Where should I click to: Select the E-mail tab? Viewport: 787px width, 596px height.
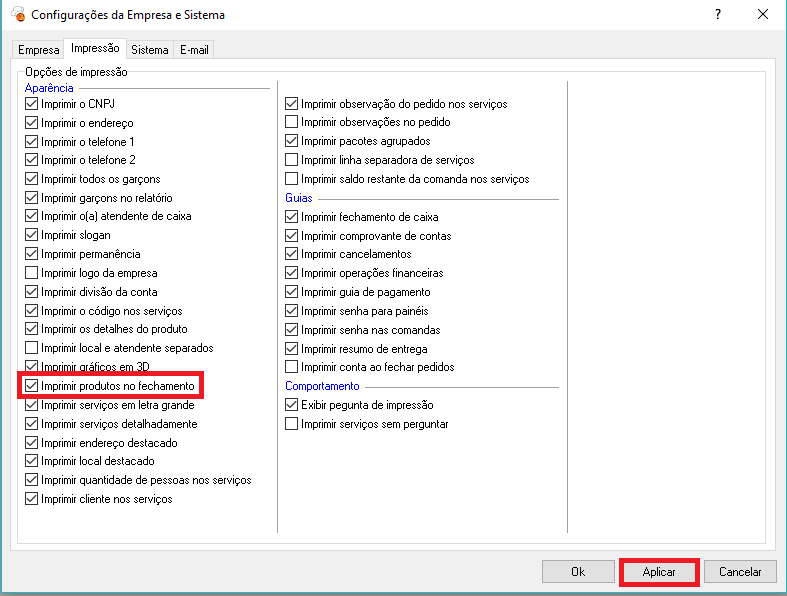point(194,50)
